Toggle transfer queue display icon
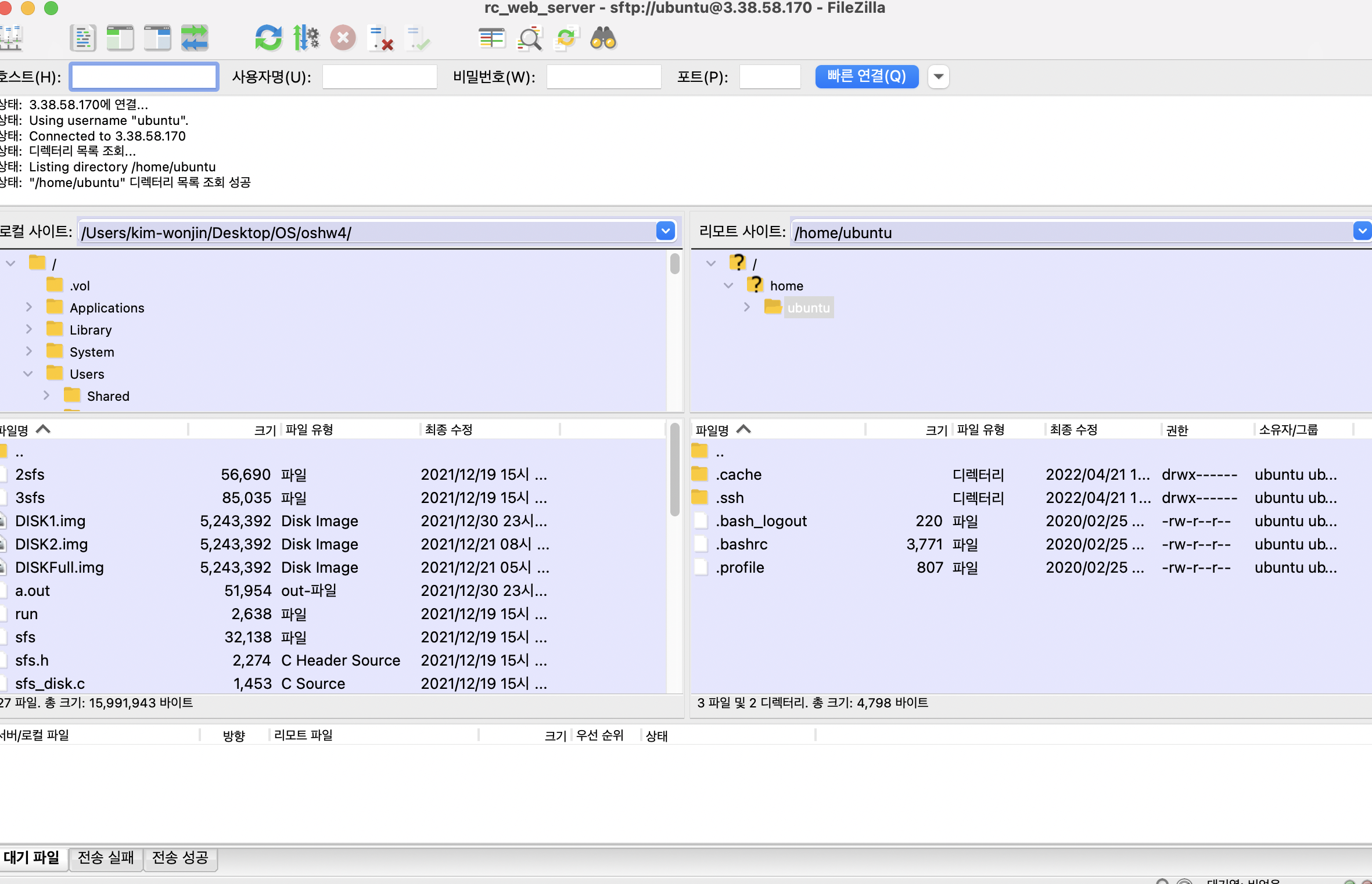The height and width of the screenshot is (884, 1372). click(195, 38)
